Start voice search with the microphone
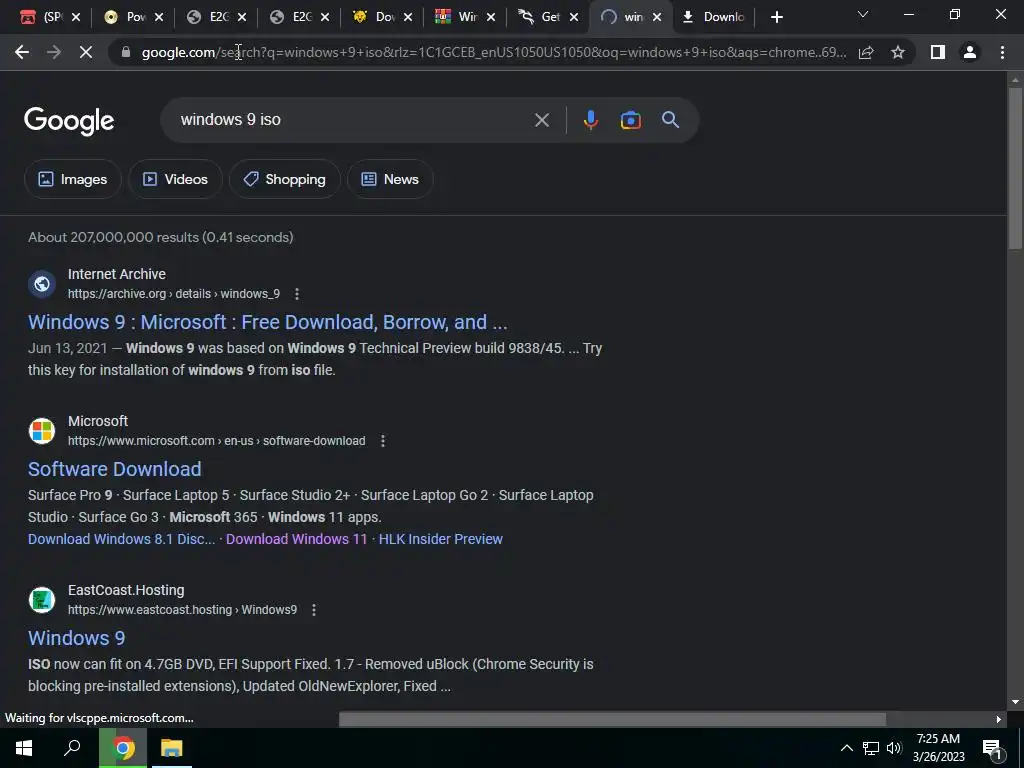Image resolution: width=1024 pixels, height=768 pixels. click(x=590, y=120)
